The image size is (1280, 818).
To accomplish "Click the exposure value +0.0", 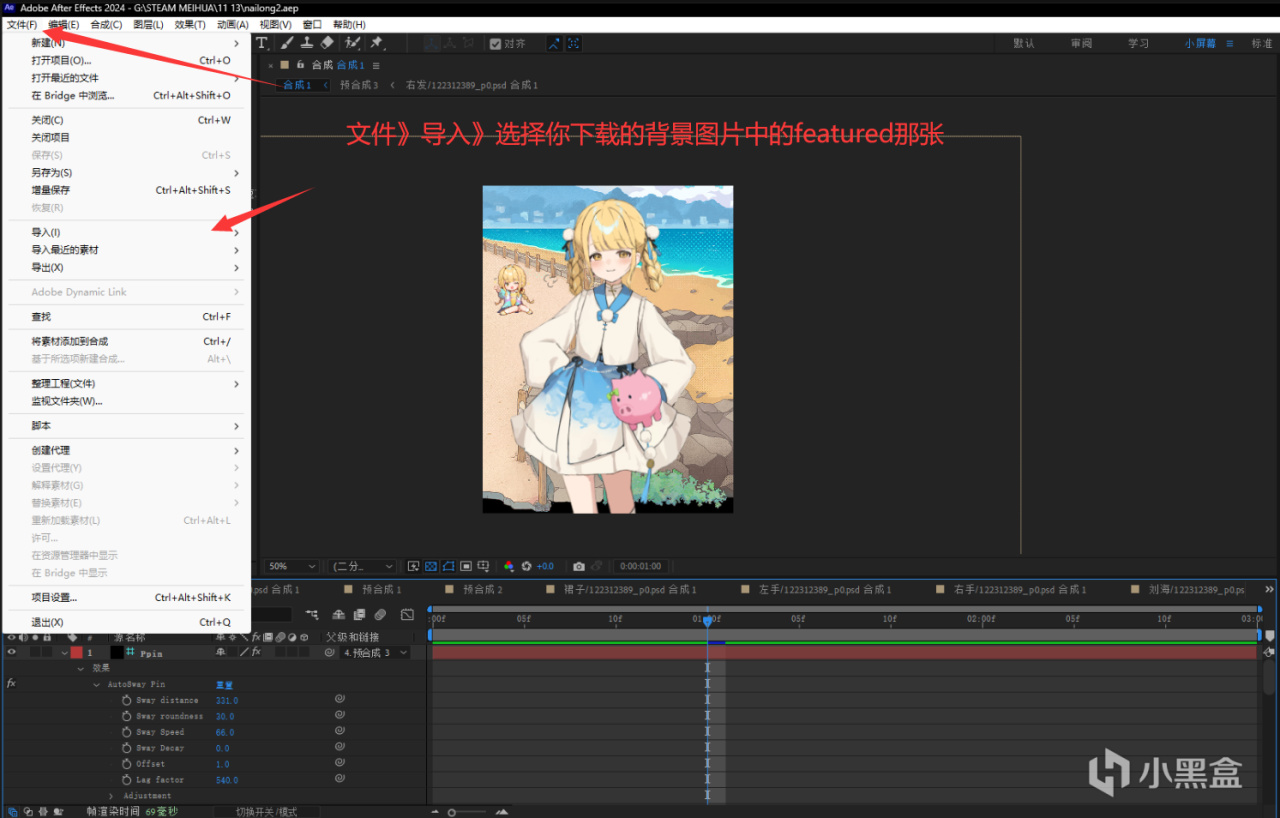I will pyautogui.click(x=546, y=566).
